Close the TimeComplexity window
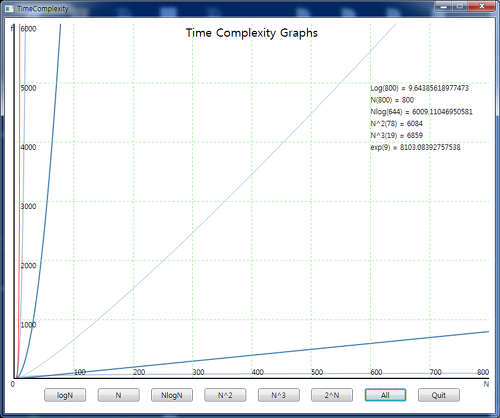The width and height of the screenshot is (500, 418). point(482,6)
